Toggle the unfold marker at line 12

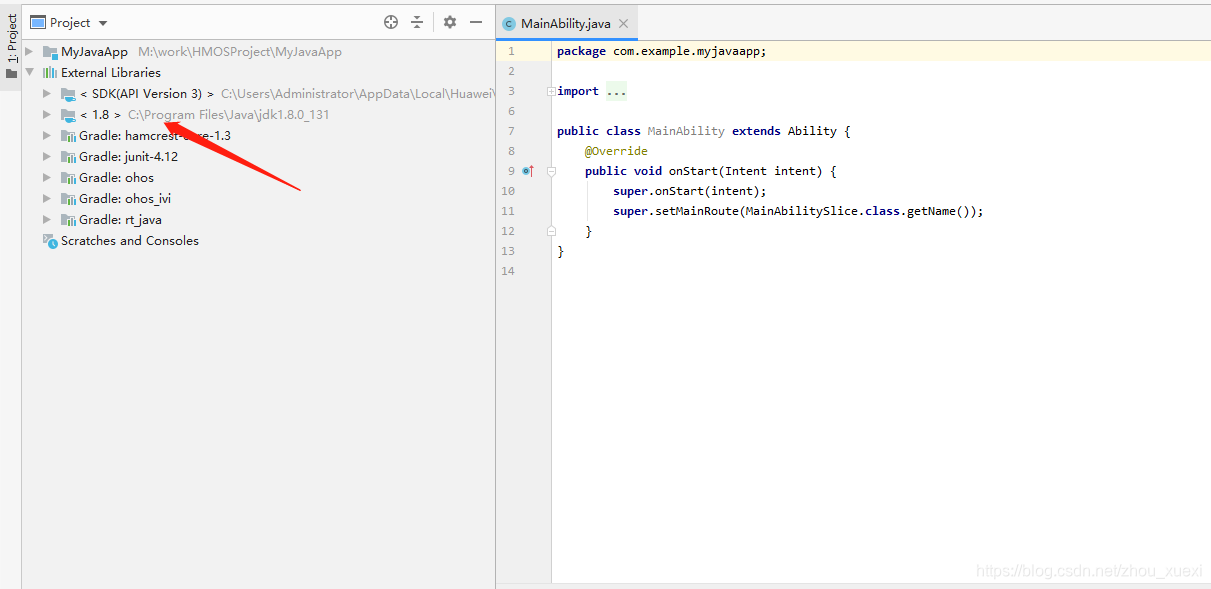click(550, 230)
